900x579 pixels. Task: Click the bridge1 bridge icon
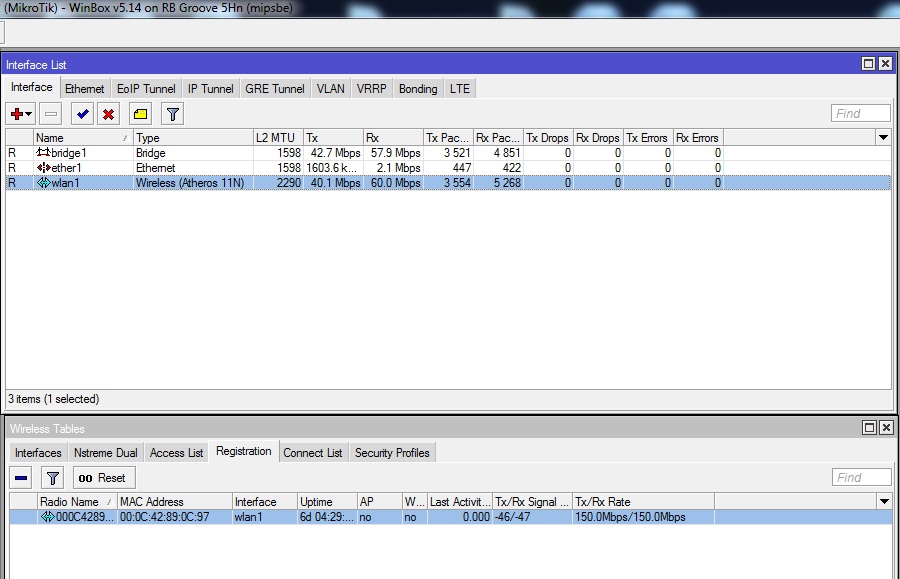coord(43,153)
